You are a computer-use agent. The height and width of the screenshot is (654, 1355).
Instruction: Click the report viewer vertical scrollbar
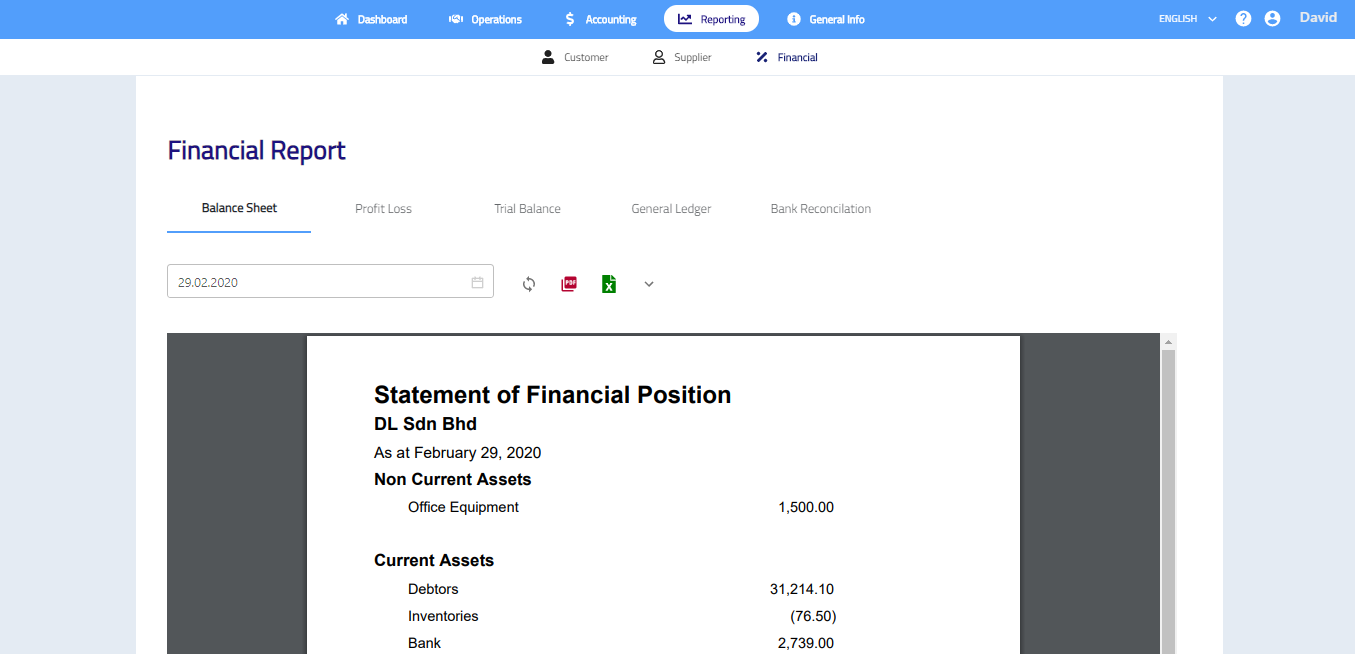(x=1167, y=500)
